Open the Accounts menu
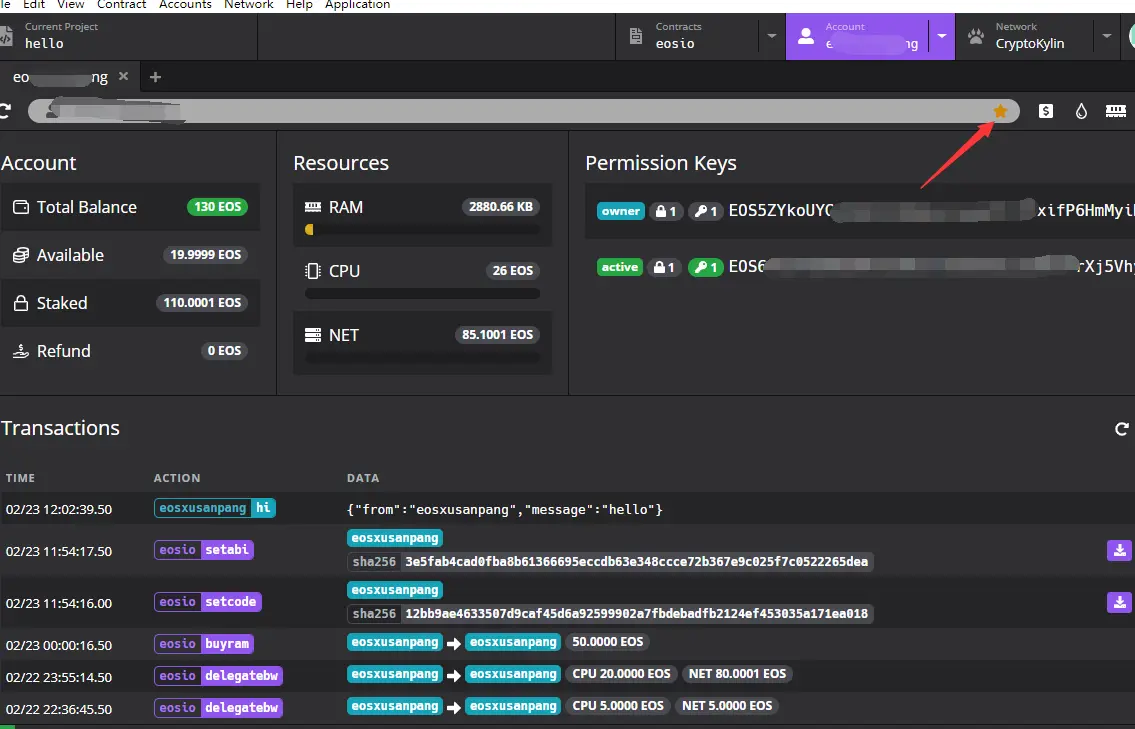Viewport: 1135px width, 729px height. (x=185, y=4)
